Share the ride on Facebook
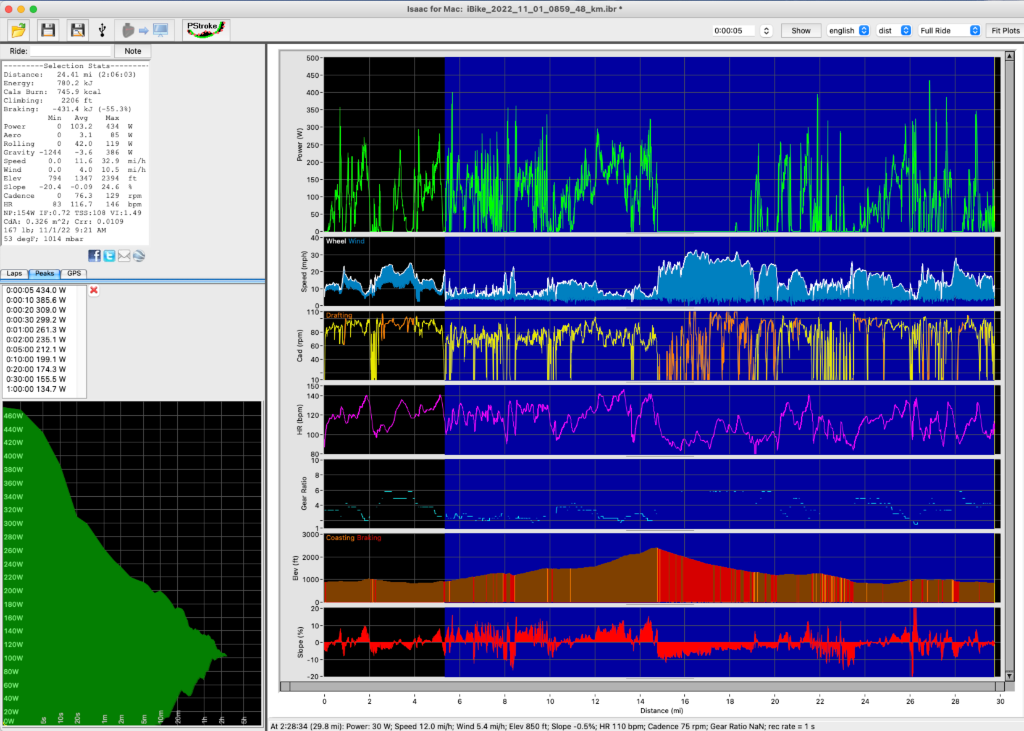The width and height of the screenshot is (1024, 731). point(94,255)
